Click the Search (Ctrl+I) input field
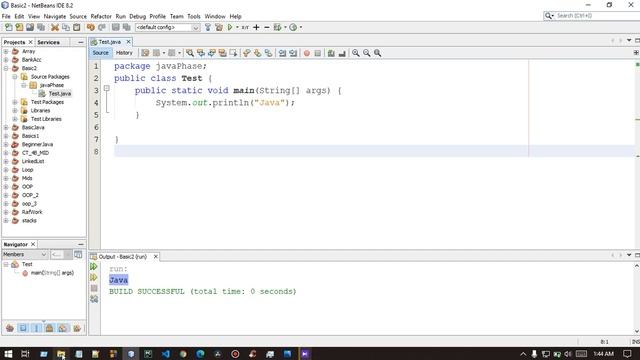 tap(596, 16)
